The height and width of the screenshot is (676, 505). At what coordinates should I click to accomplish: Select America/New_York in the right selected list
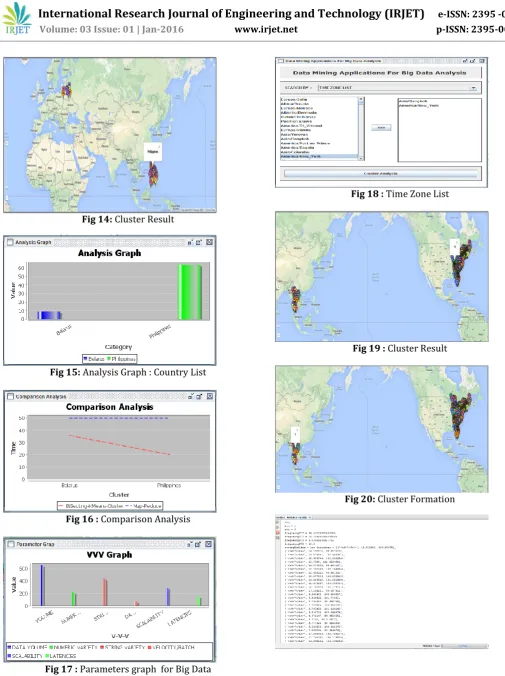[x=418, y=106]
